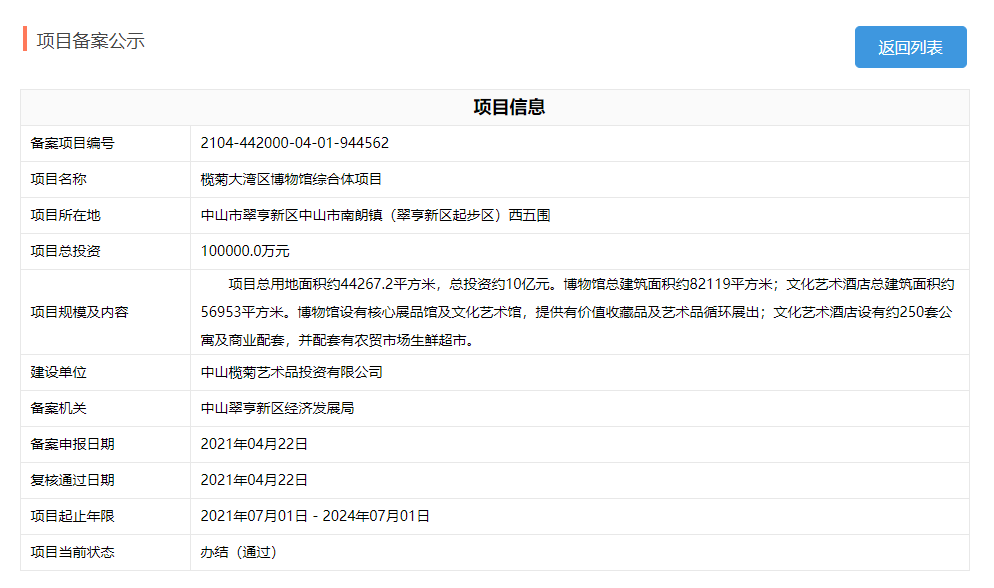Viewport: 994px width, 588px height.
Task: Click the 项目名称 label cell
Action: (105, 179)
